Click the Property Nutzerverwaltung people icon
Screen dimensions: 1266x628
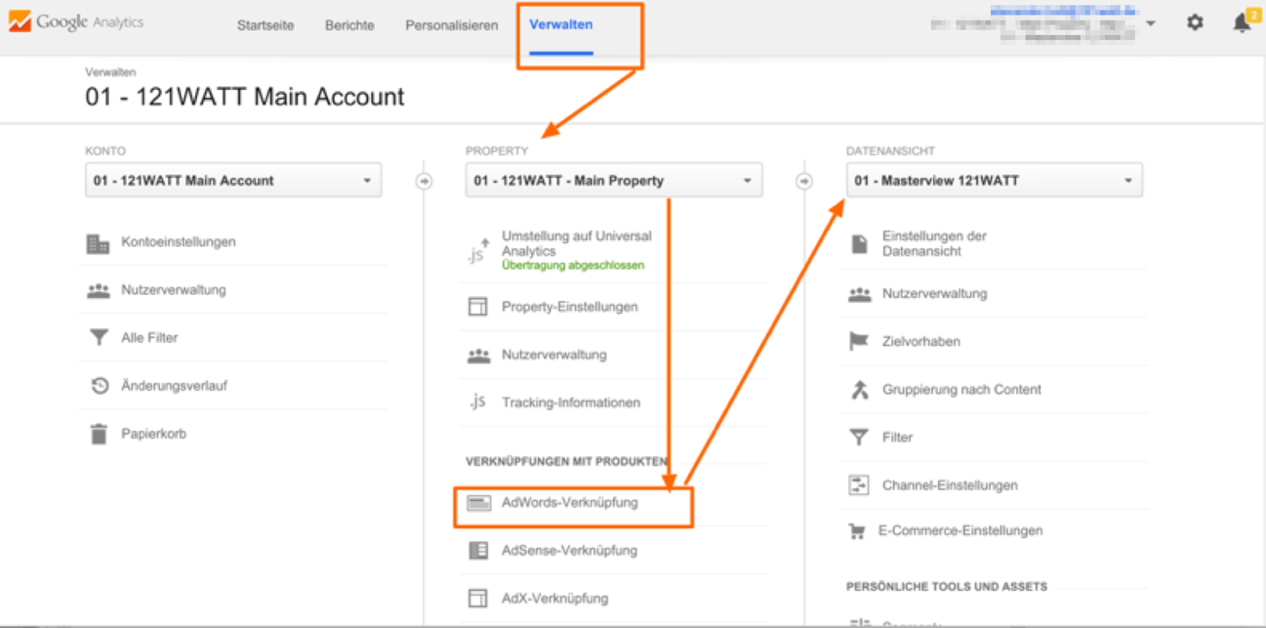[x=478, y=355]
